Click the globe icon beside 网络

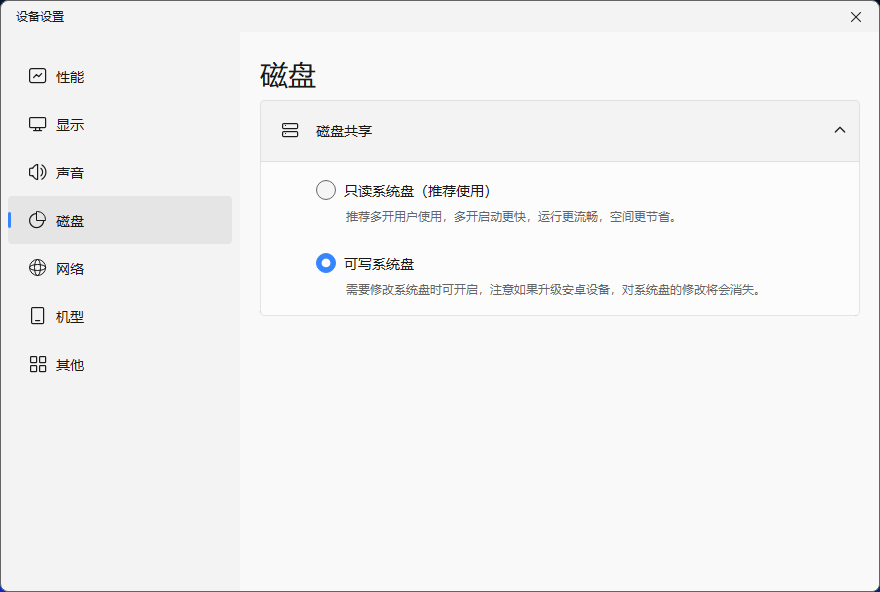[38, 268]
